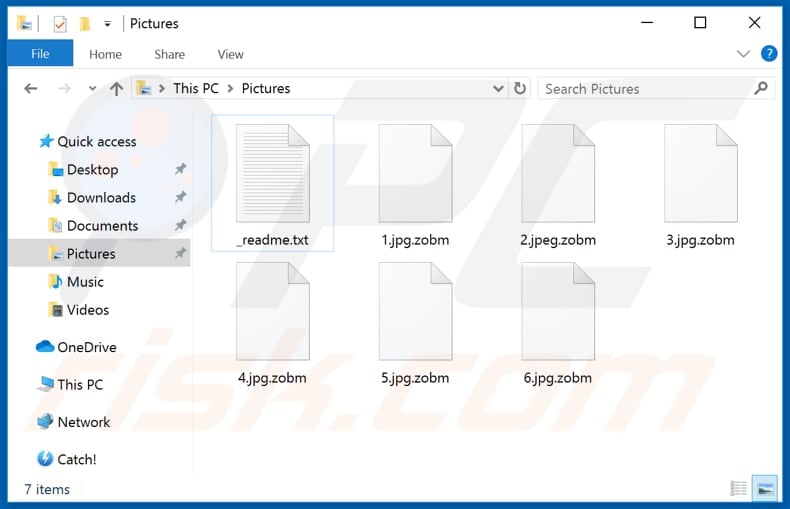Click This PC in breadcrumb path
Viewport: 790px width, 509px height.
[x=195, y=88]
